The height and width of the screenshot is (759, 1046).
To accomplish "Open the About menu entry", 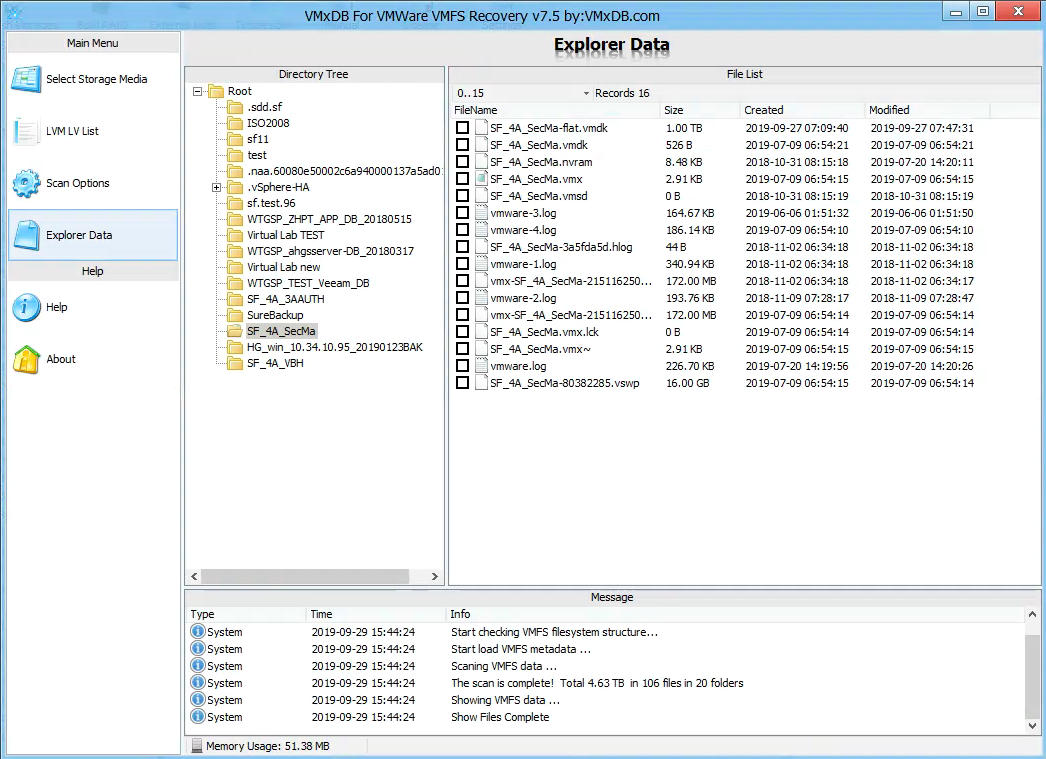I will point(93,359).
